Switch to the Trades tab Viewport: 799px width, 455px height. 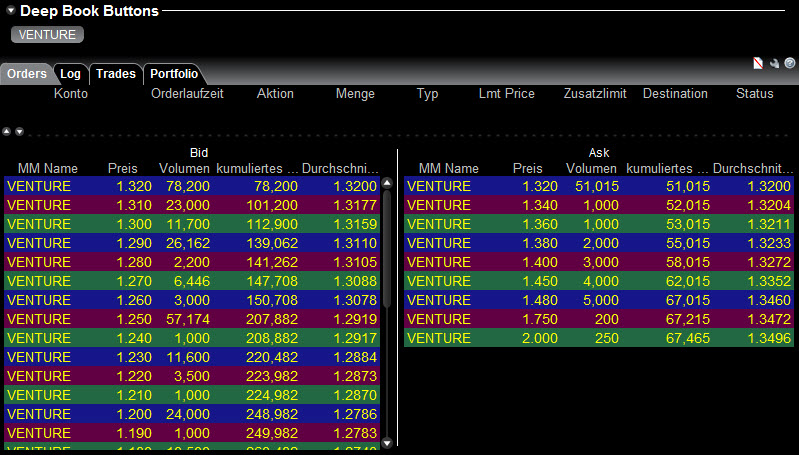click(116, 74)
